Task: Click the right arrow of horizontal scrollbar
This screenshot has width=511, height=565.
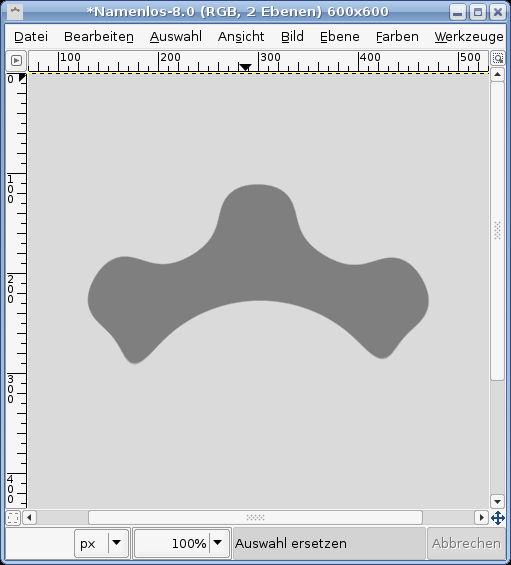Action: click(481, 518)
